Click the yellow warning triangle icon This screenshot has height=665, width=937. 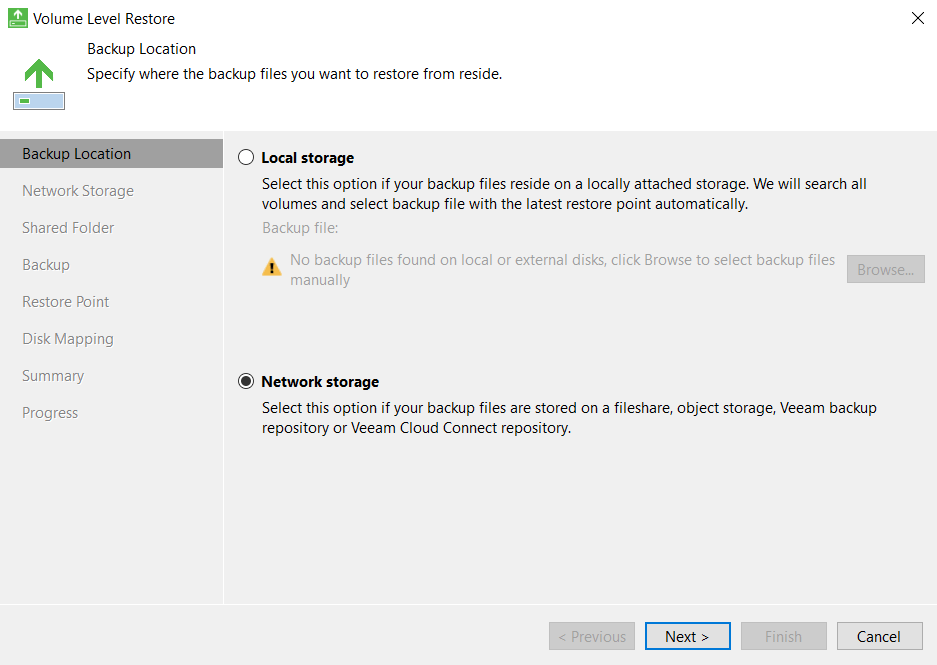(x=272, y=267)
